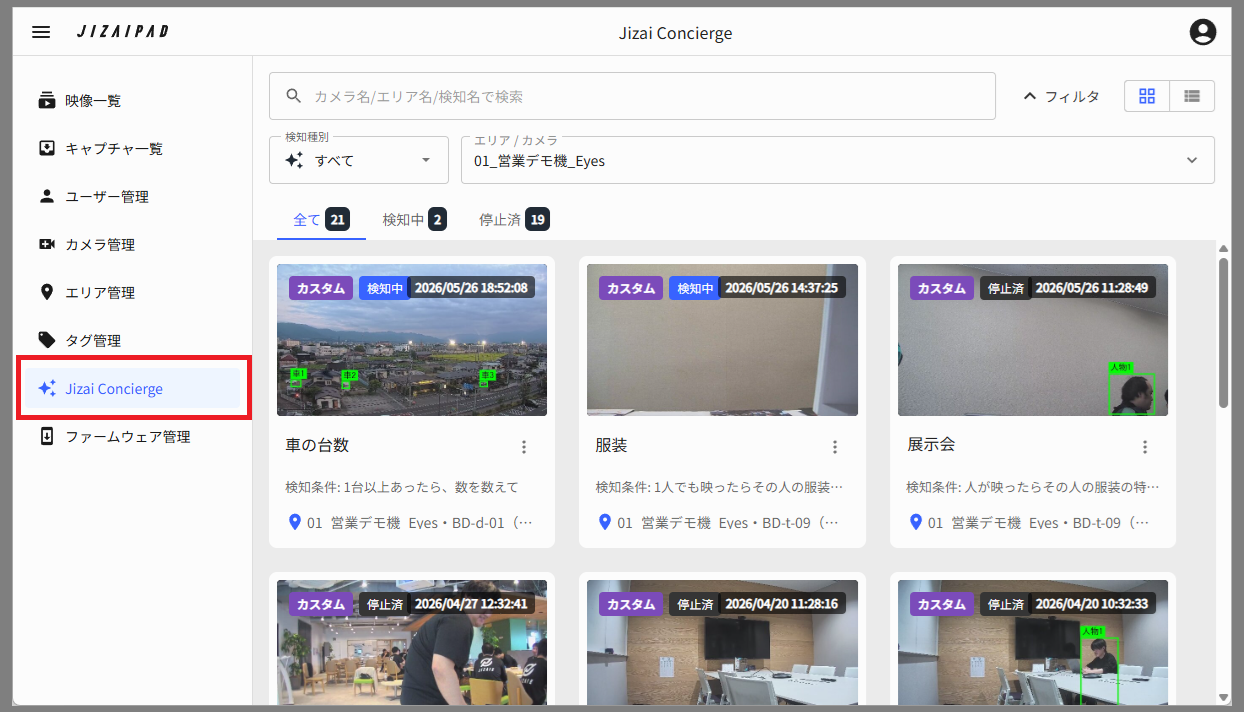Click the キャプチャ一覧 sidebar icon

click(x=47, y=148)
